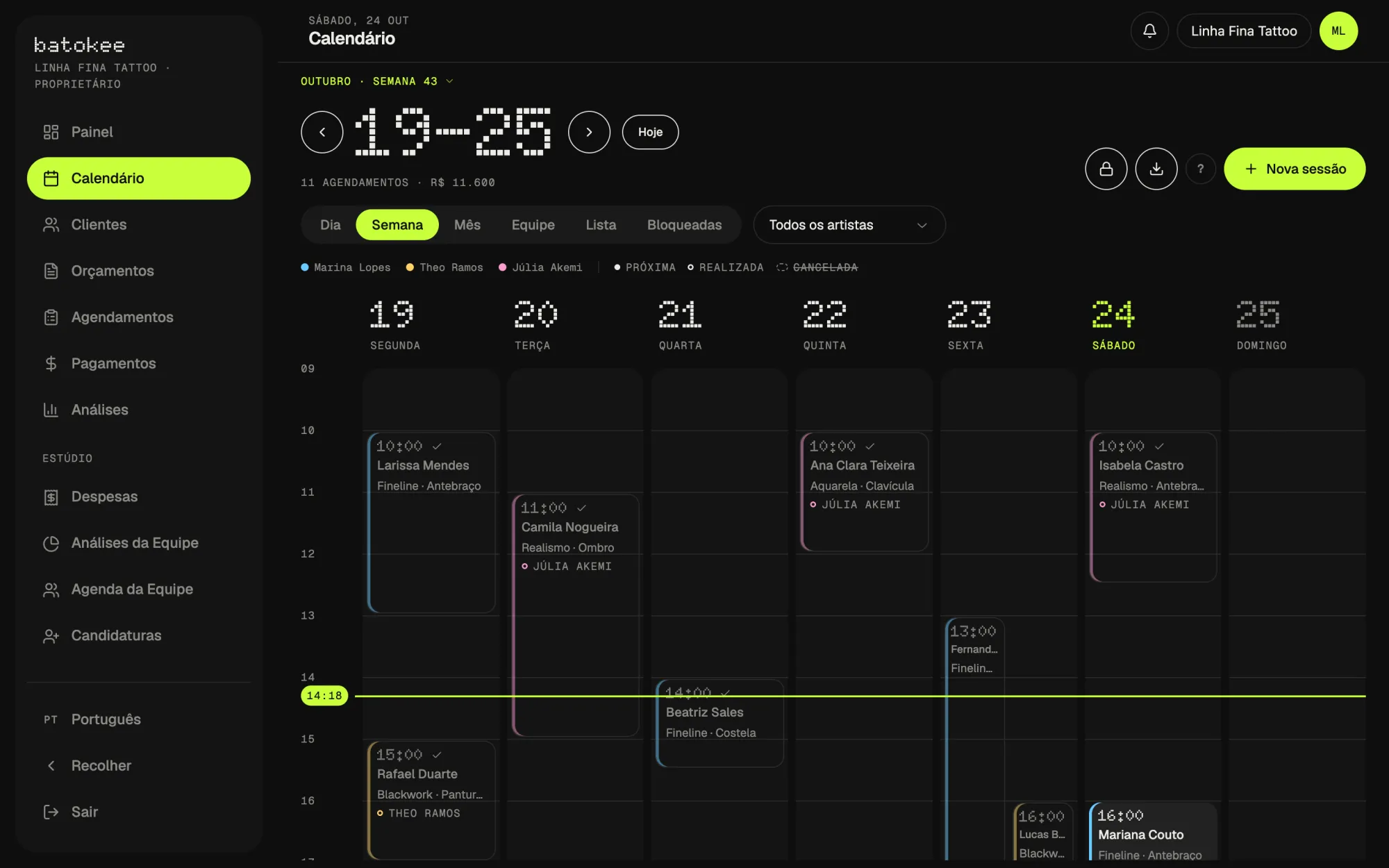This screenshot has width=1389, height=868.
Task: Click the Hoje button
Action: 650,132
